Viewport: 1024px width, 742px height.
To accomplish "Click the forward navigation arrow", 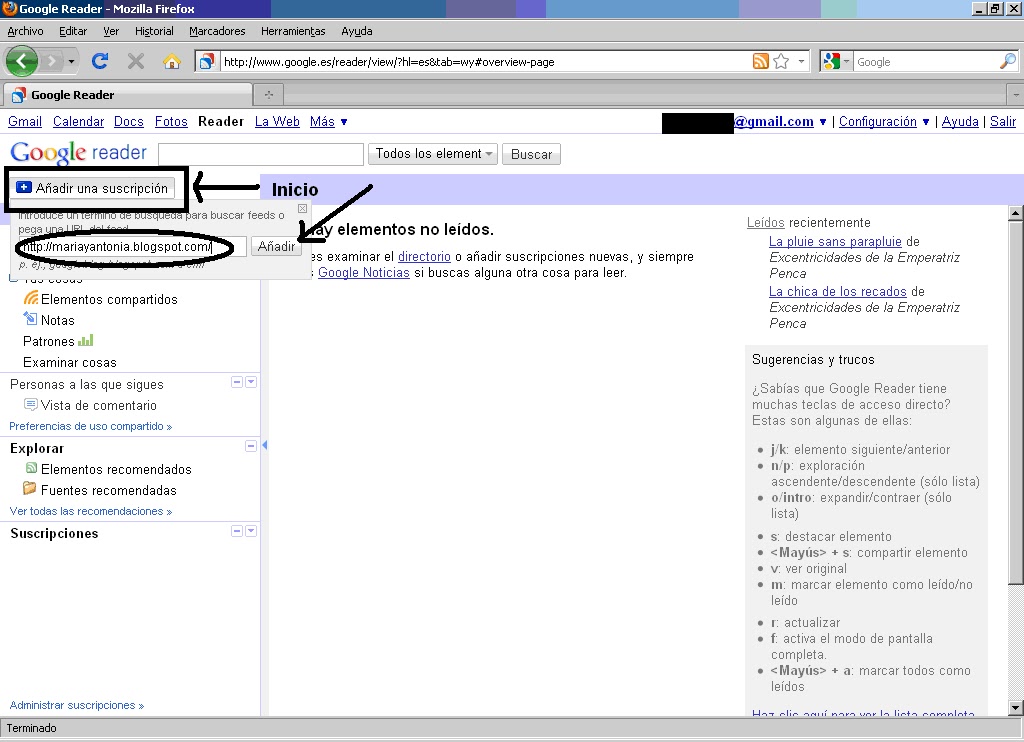I will pos(52,61).
